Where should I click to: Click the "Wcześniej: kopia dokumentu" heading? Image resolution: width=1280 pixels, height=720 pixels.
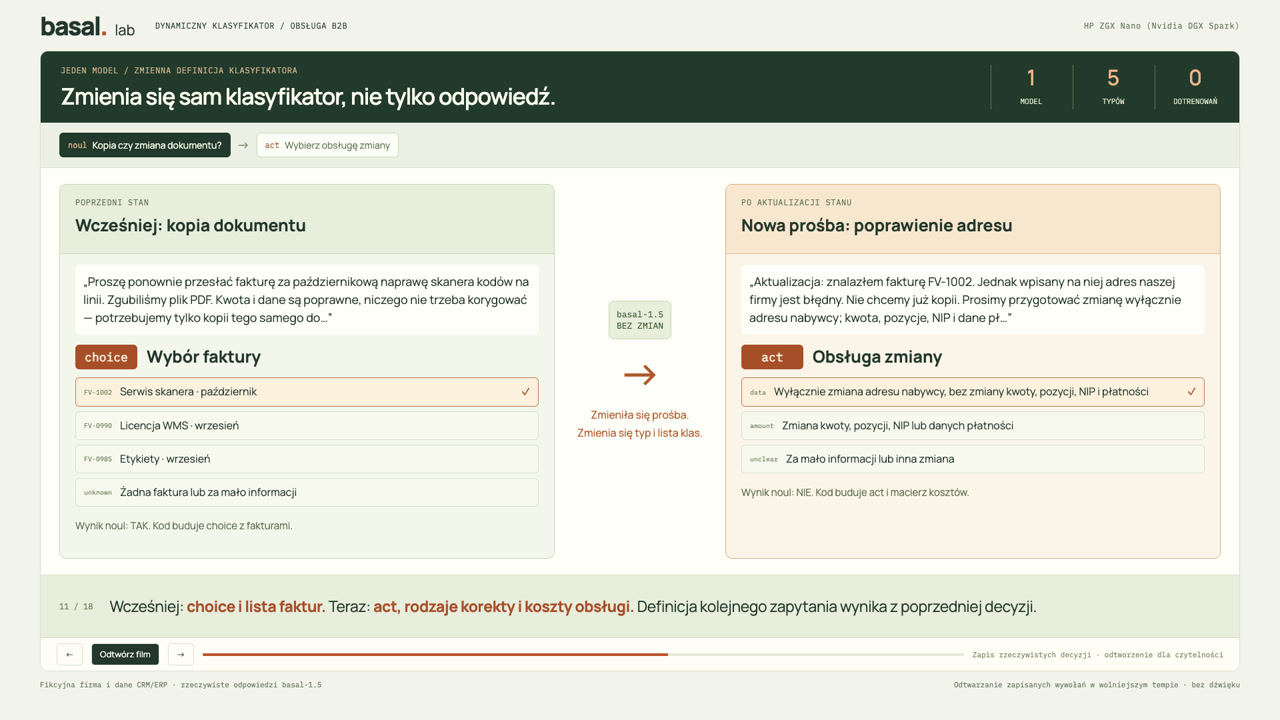190,225
